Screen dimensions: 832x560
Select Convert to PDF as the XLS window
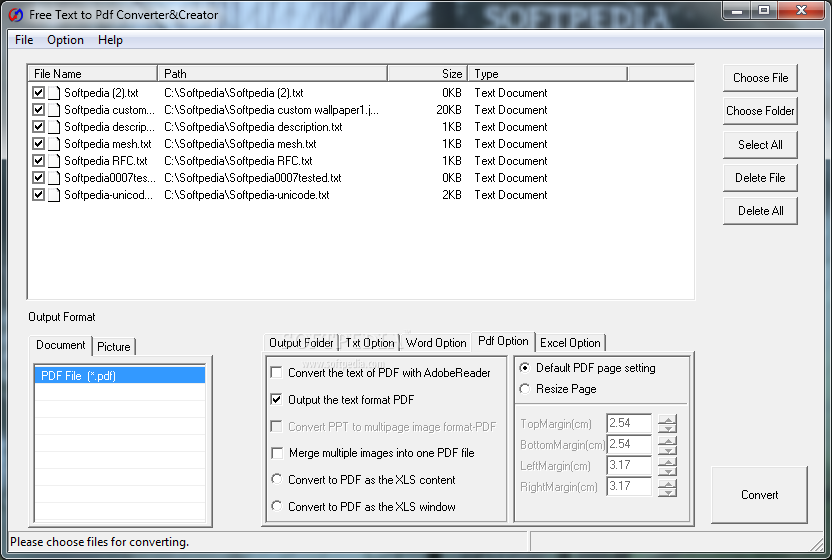tap(276, 506)
